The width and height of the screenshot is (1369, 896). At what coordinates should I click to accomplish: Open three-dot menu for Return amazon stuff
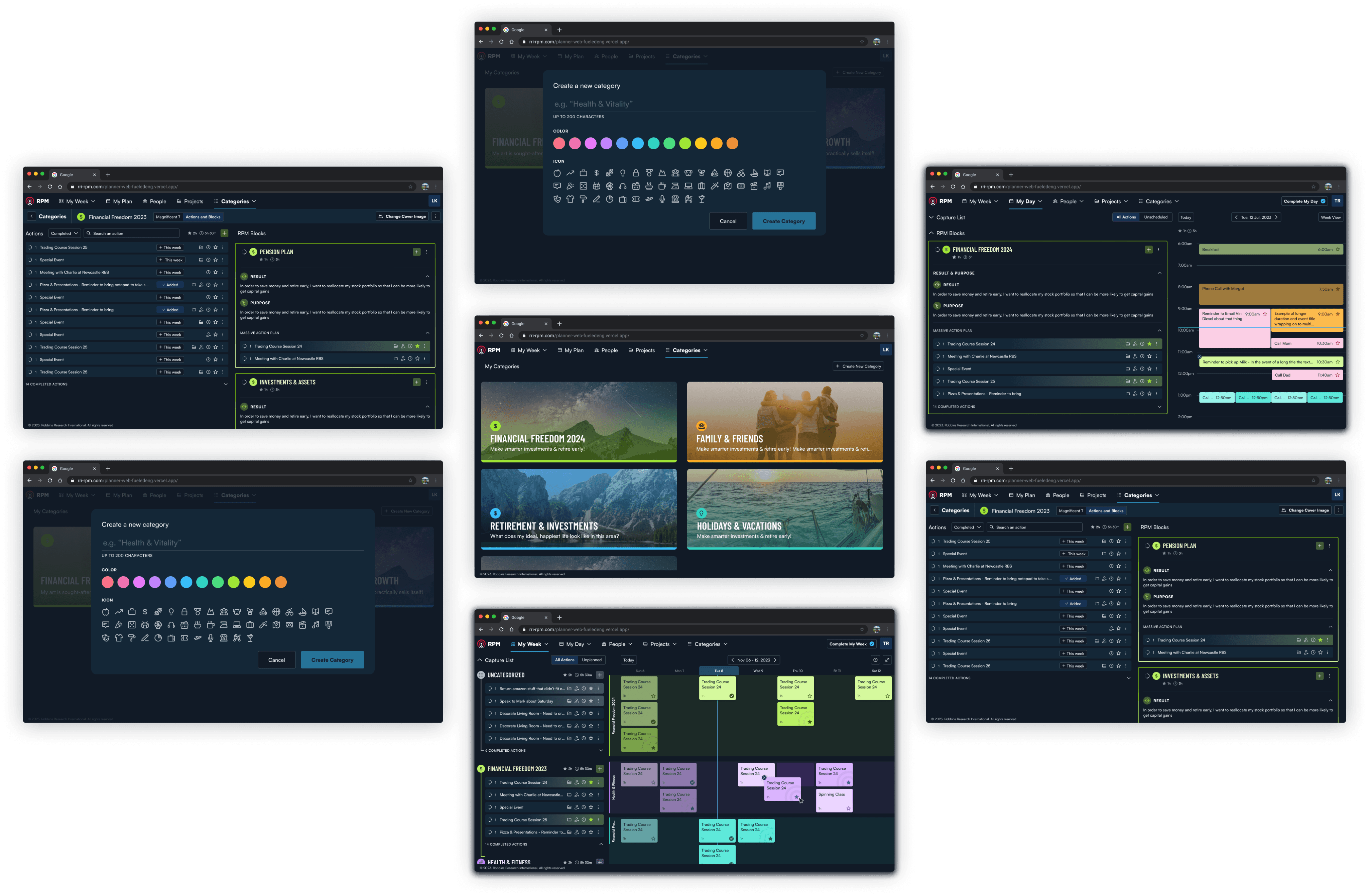pyautogui.click(x=598, y=689)
